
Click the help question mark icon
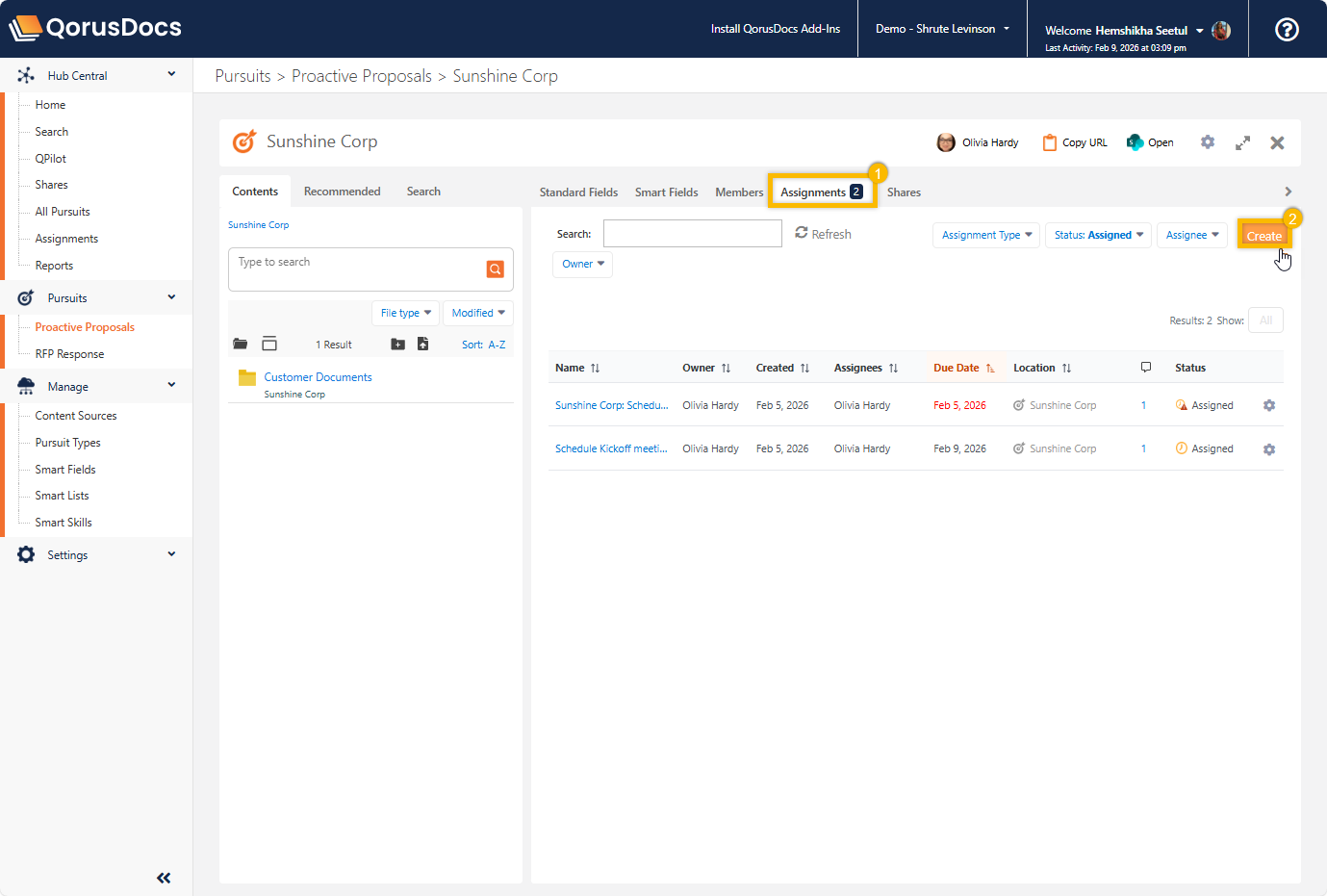pyautogui.click(x=1287, y=29)
